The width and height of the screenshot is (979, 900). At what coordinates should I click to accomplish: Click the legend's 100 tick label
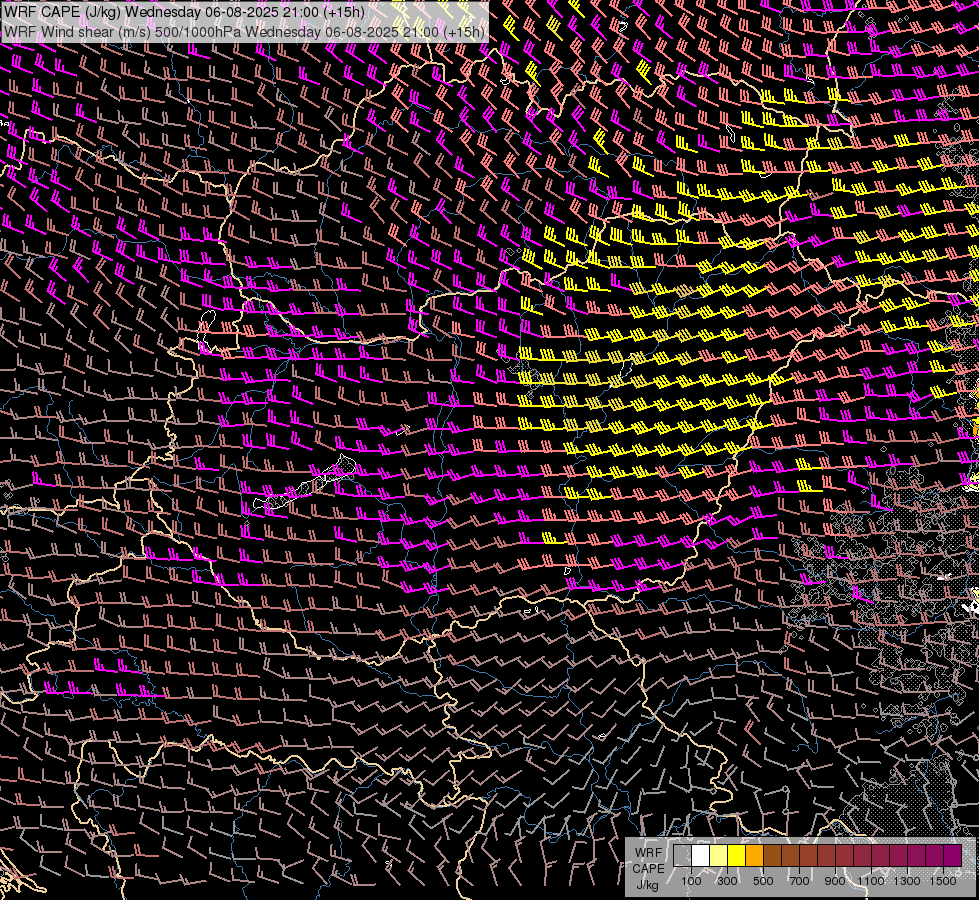pyautogui.click(x=691, y=881)
